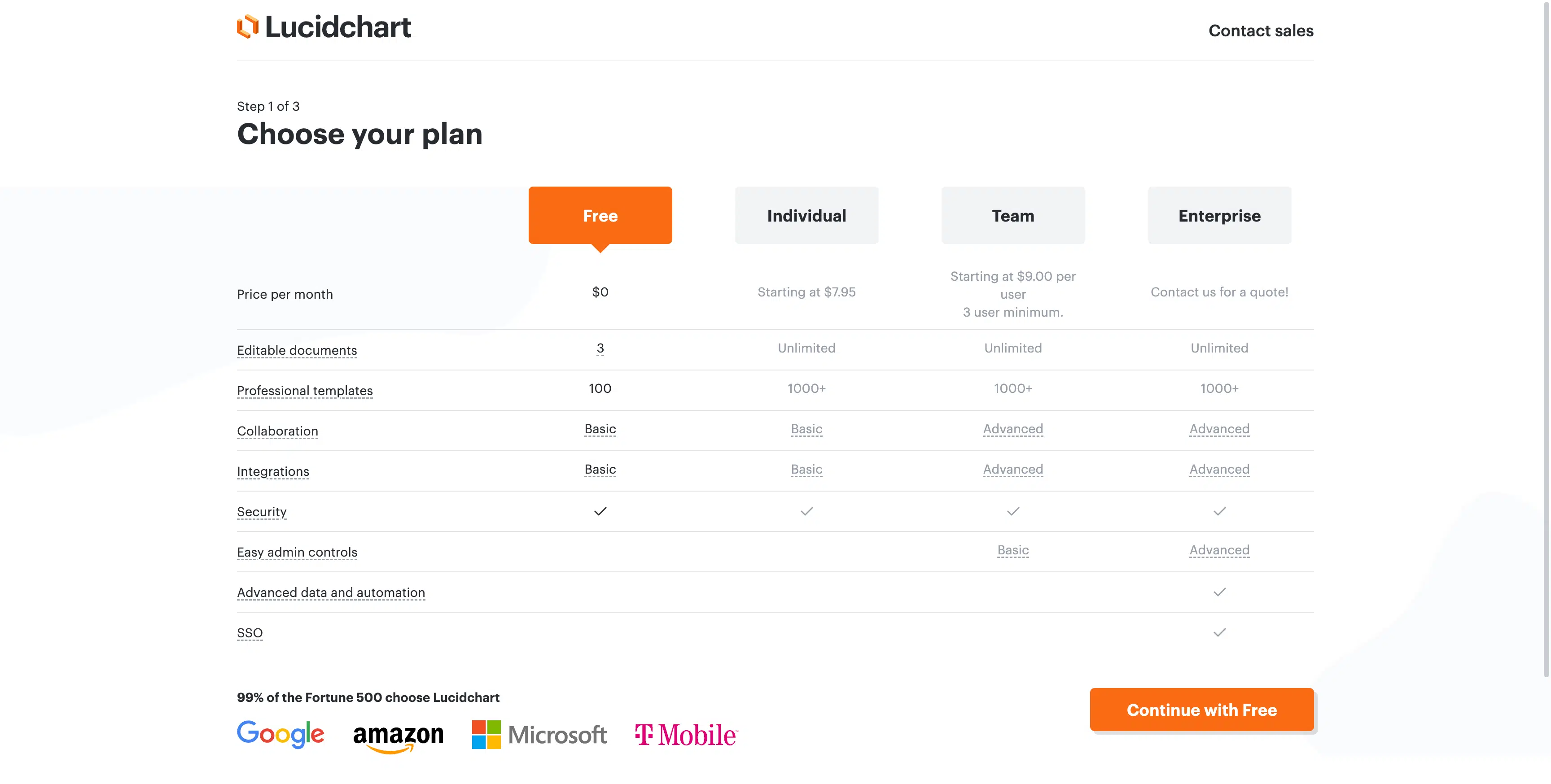This screenshot has width=1551, height=784.
Task: Click the Editable documents feature label
Action: point(297,350)
